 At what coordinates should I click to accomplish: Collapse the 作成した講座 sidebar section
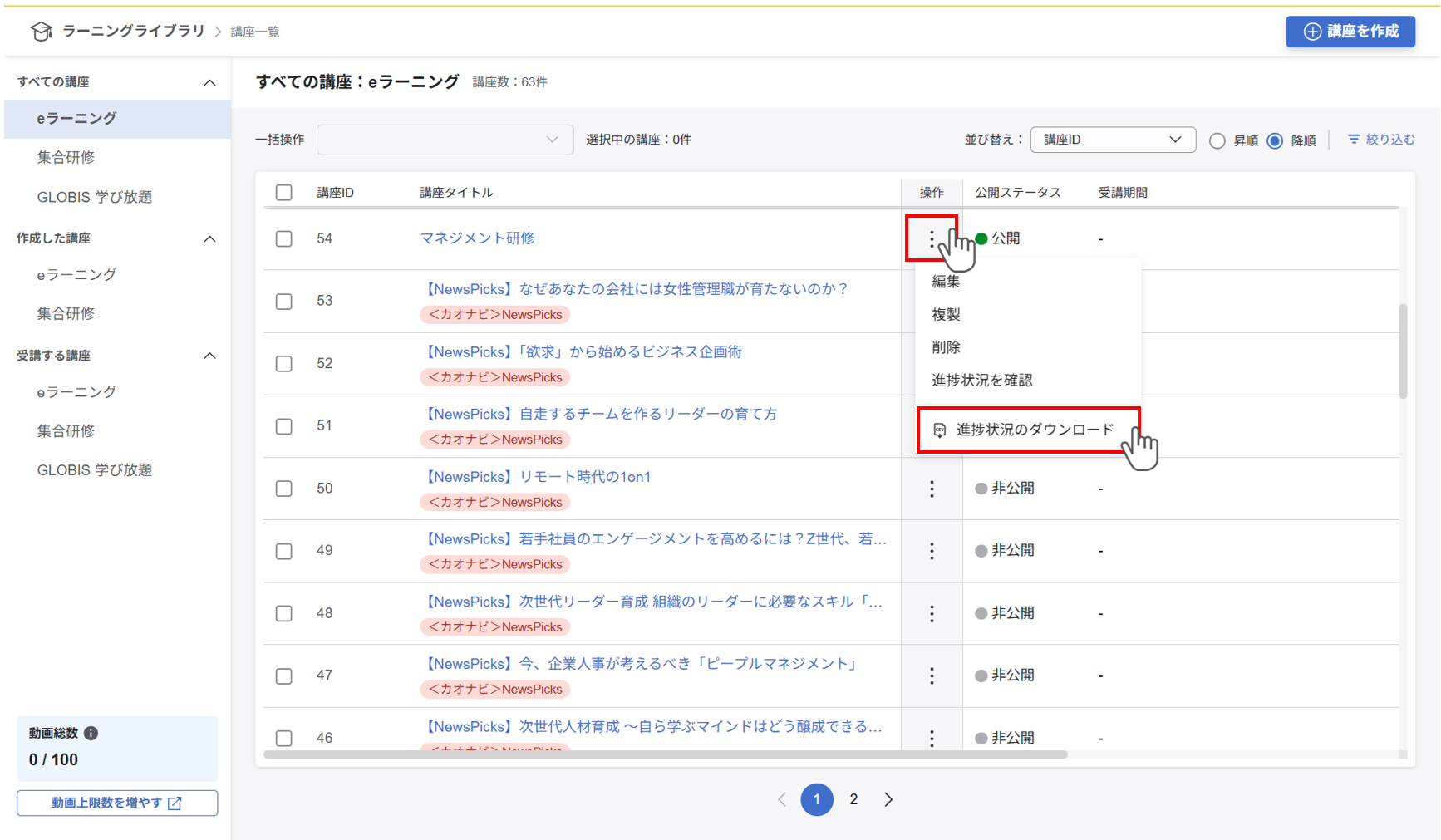tap(209, 238)
